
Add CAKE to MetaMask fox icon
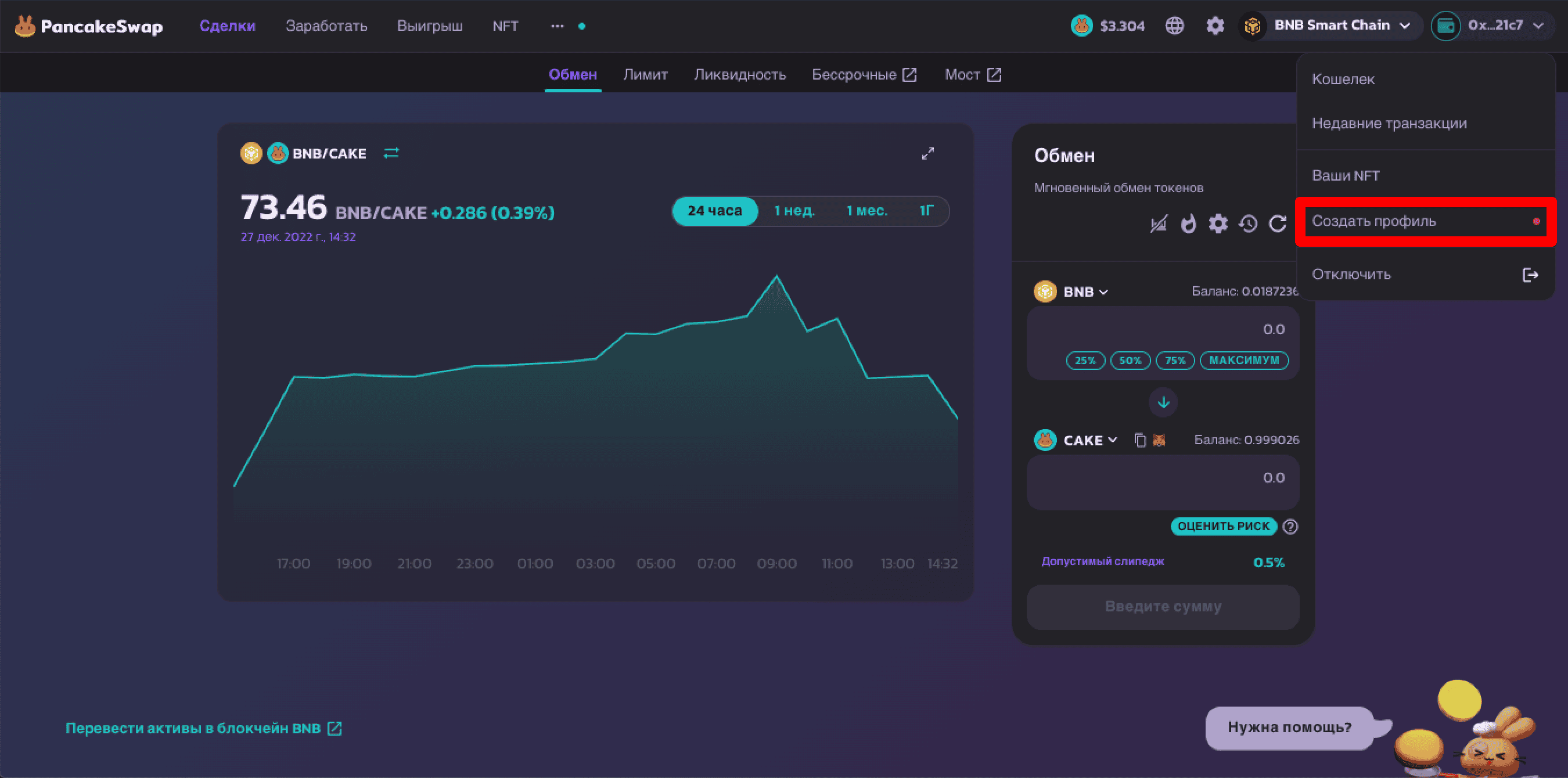[x=1159, y=440]
